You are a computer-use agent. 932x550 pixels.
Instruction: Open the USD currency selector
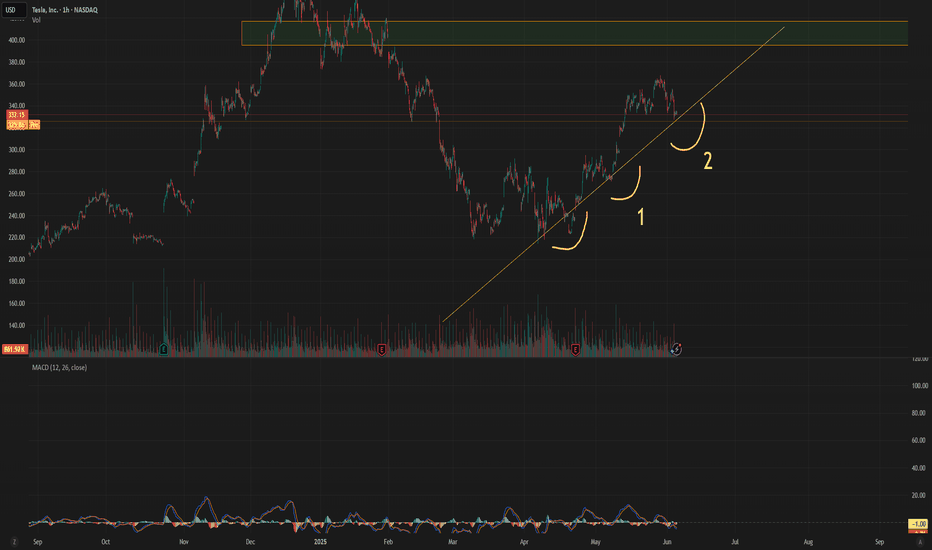(12, 10)
